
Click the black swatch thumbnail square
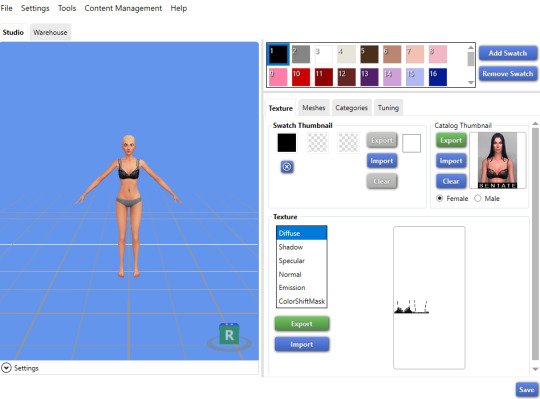(287, 143)
